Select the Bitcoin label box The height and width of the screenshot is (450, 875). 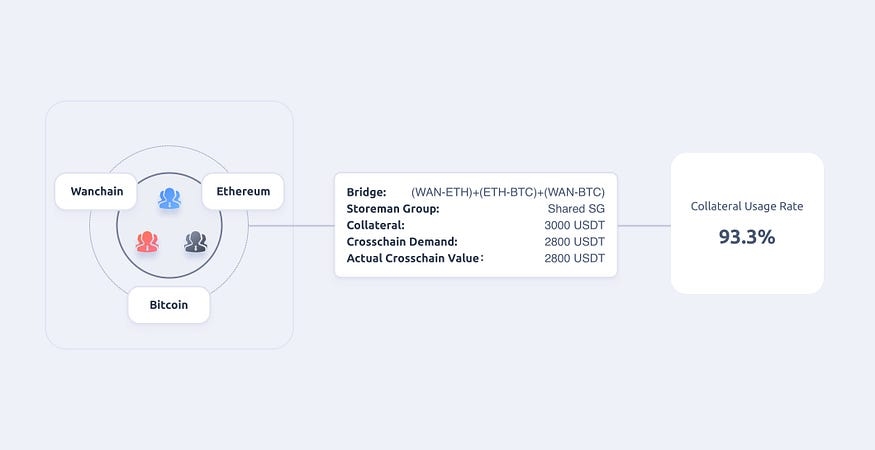point(169,305)
